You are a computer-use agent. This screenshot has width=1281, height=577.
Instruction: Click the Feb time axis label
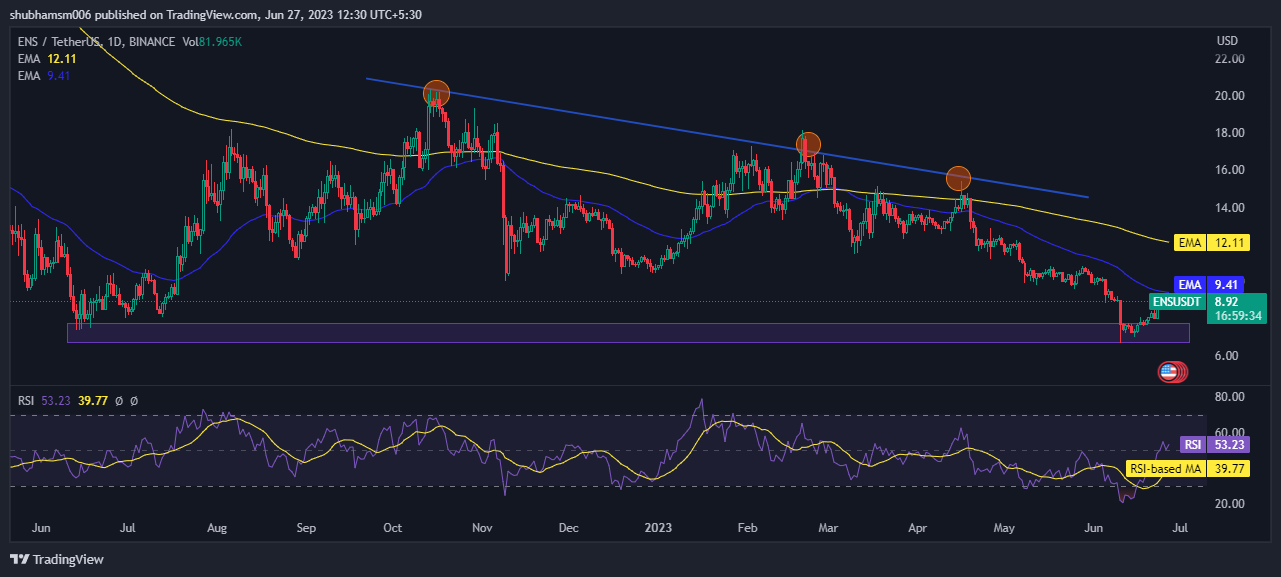click(748, 526)
